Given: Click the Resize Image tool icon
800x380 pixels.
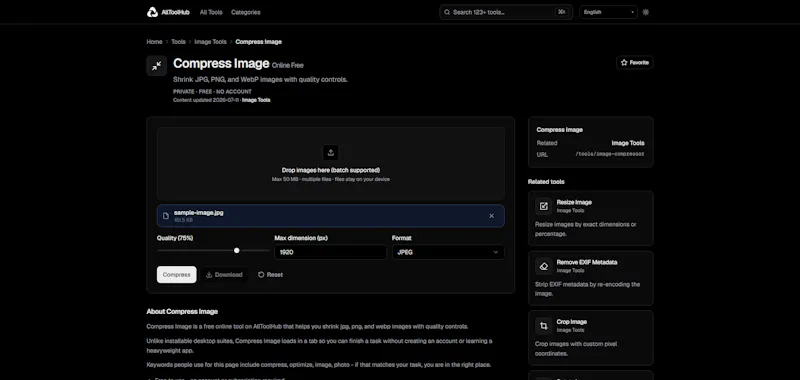Looking at the screenshot, I should pyautogui.click(x=543, y=206).
